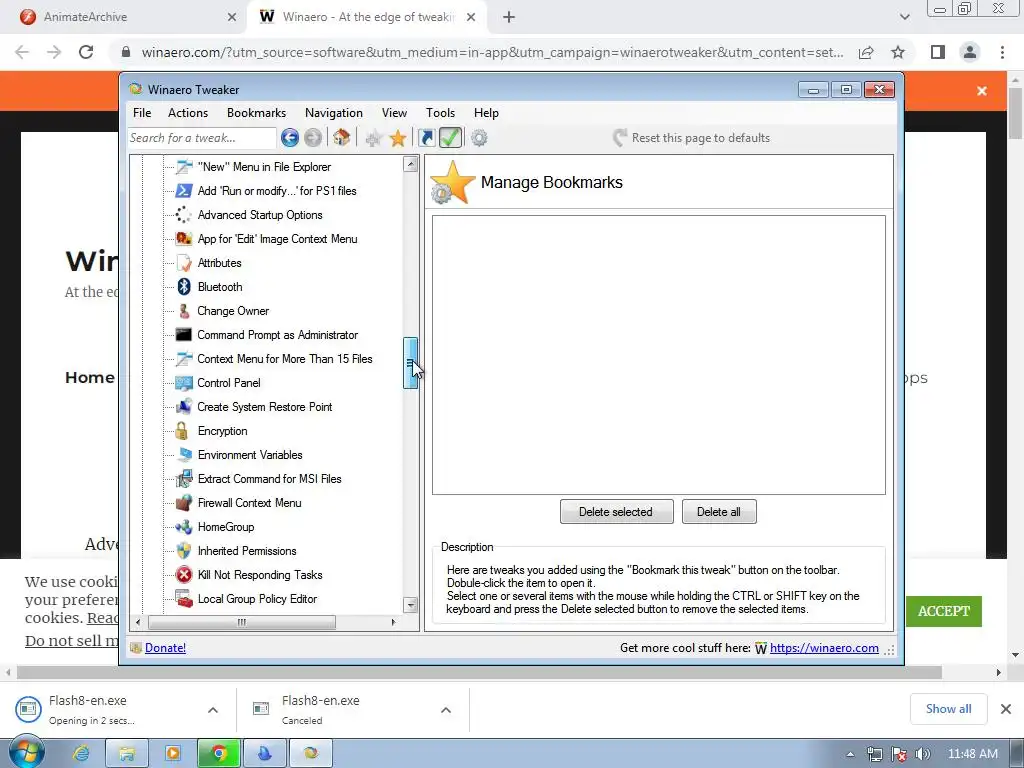
Task: Open Manage Bookmarks gold star toolbar icon
Action: pos(398,138)
